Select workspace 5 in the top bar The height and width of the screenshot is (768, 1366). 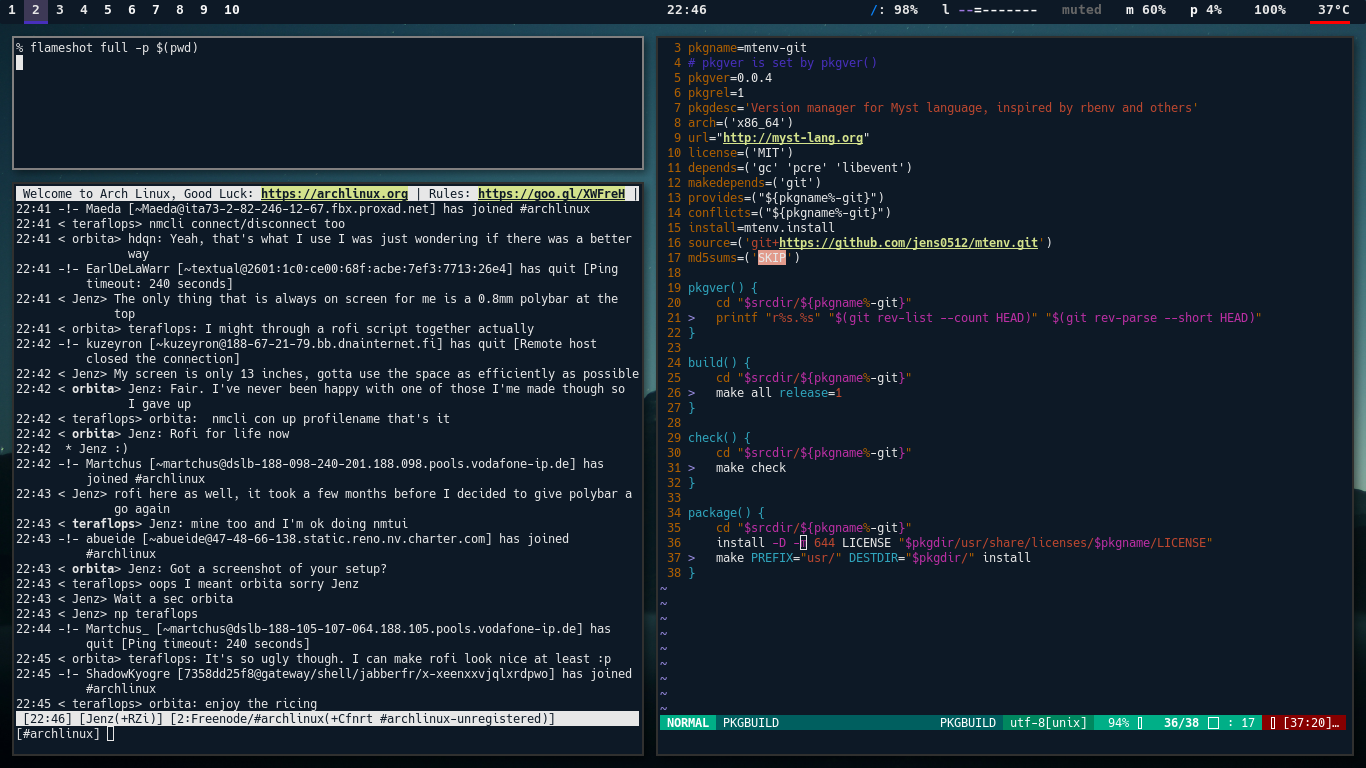pyautogui.click(x=108, y=10)
